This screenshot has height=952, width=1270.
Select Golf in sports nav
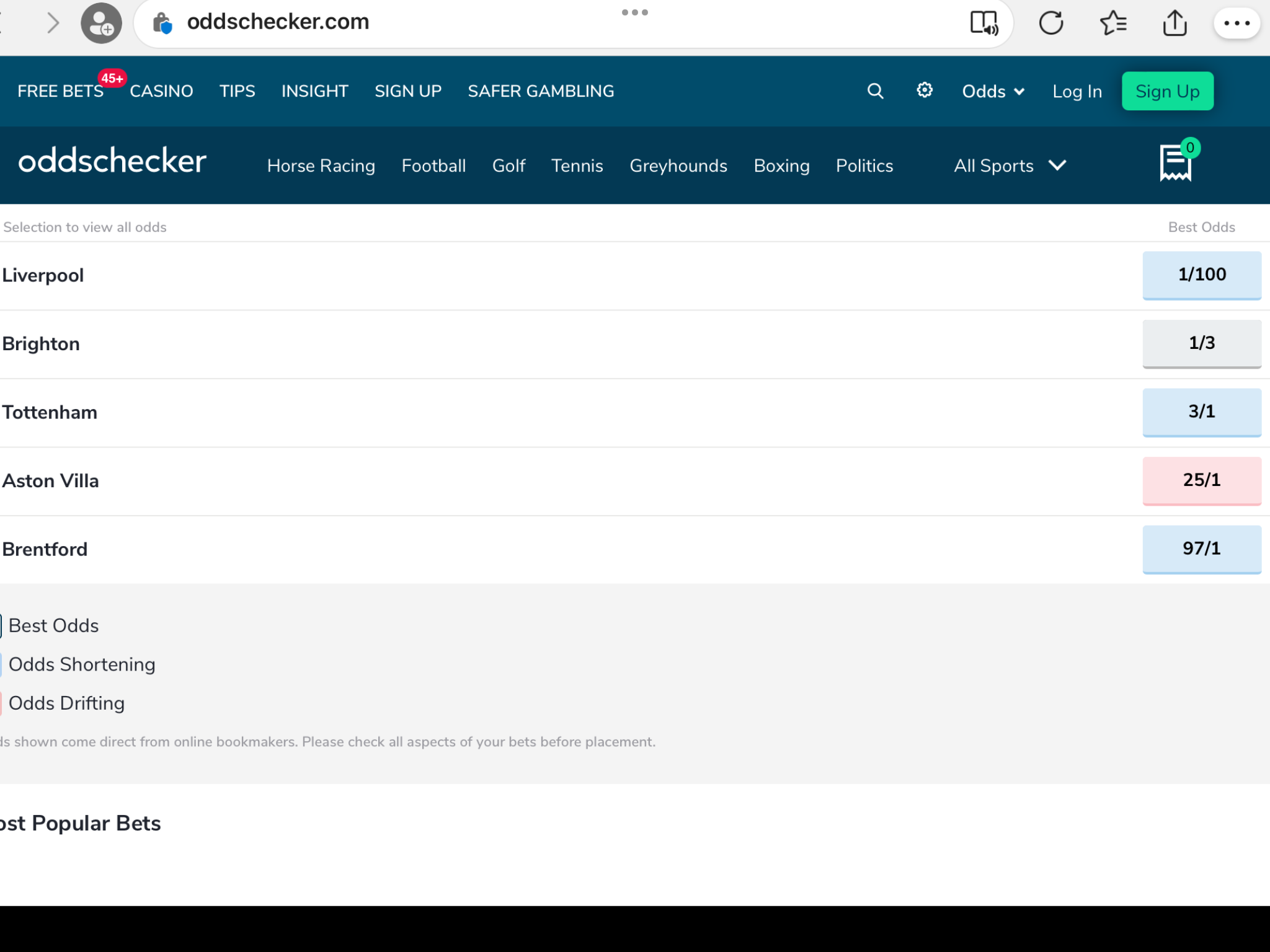click(508, 165)
